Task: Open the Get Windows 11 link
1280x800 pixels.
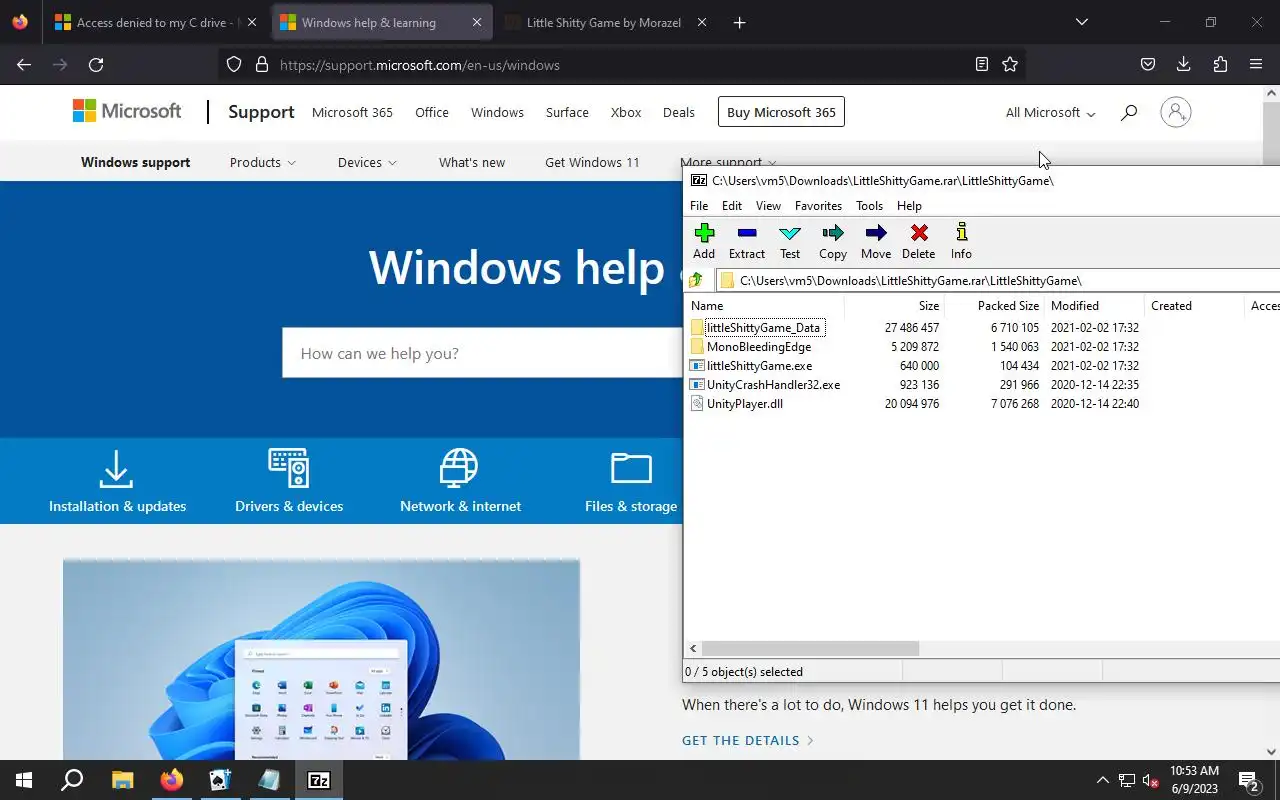Action: (592, 162)
